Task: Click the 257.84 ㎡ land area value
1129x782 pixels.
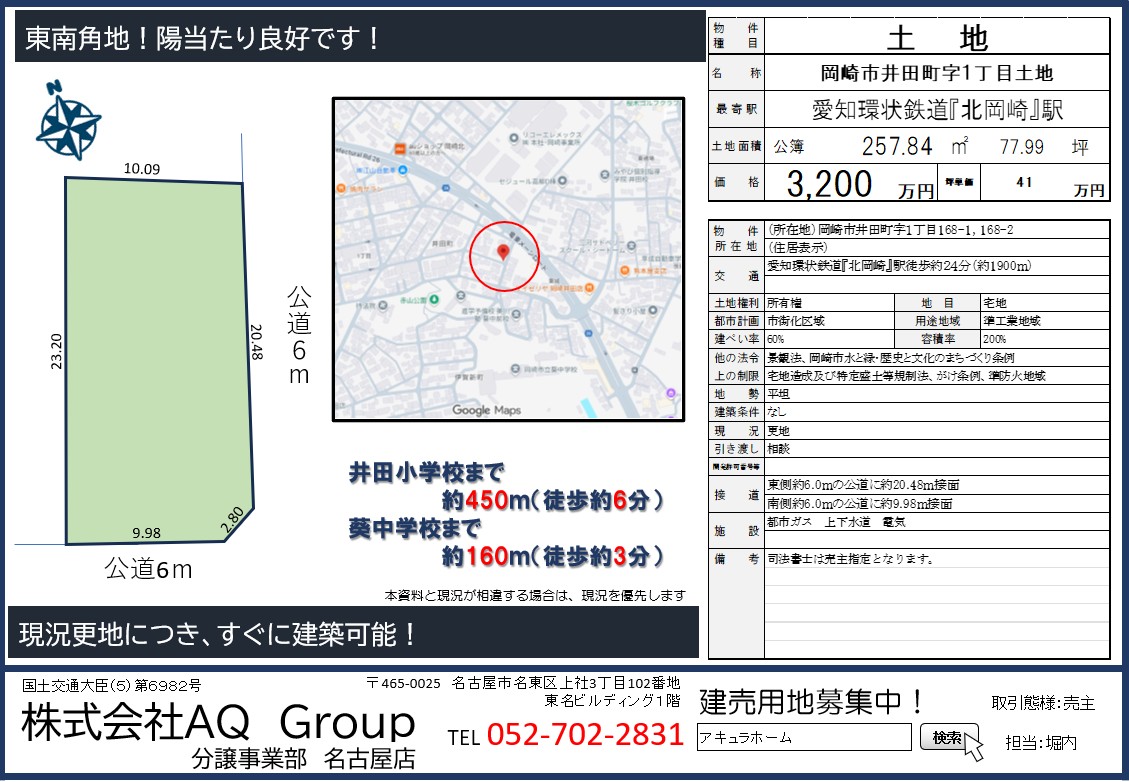Action: click(x=897, y=146)
